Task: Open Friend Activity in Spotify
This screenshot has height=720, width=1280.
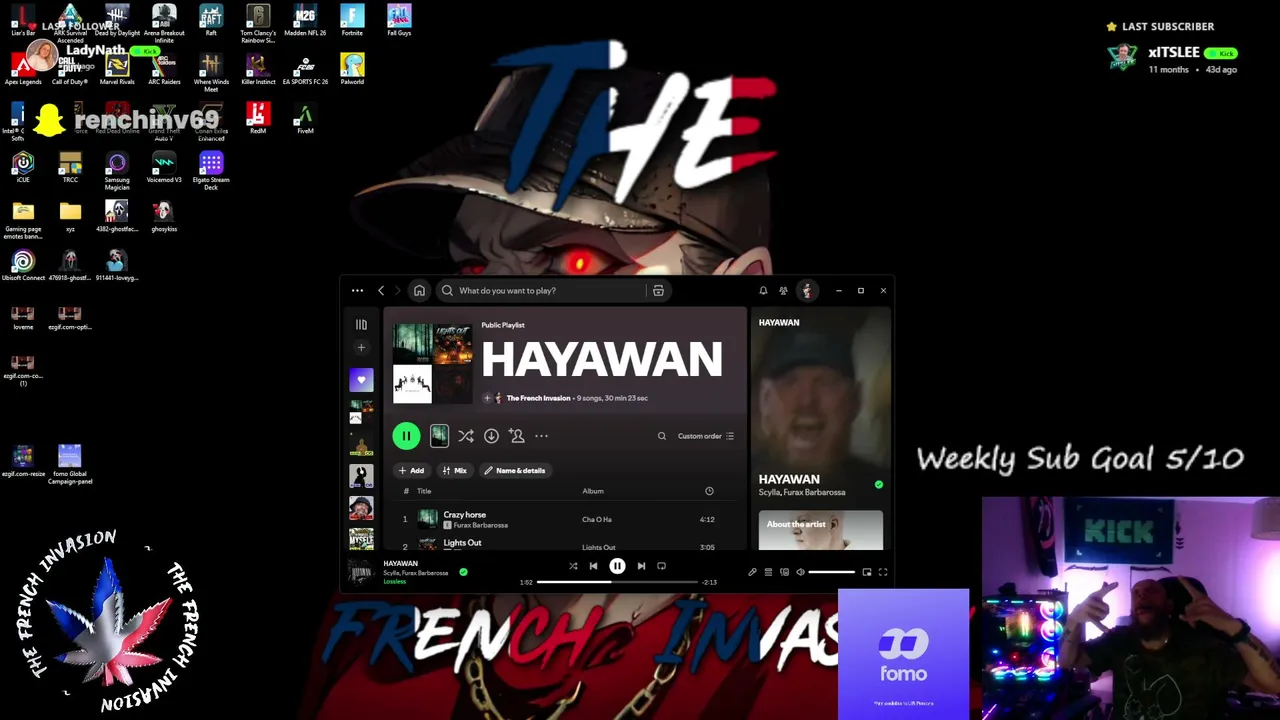Action: [x=783, y=291]
